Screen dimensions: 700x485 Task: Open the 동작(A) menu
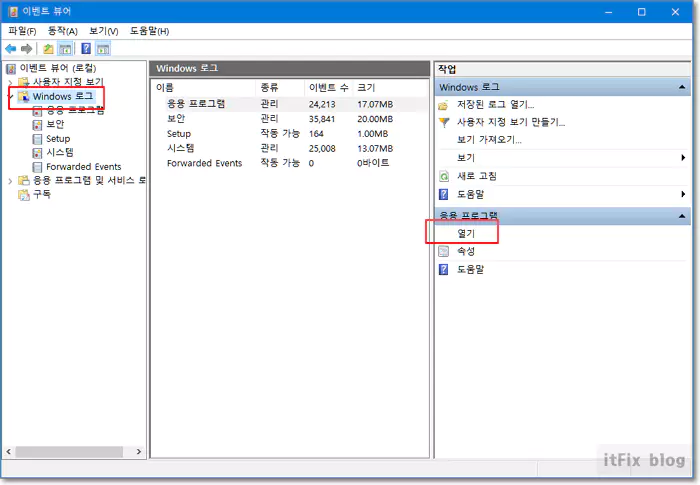(62, 31)
